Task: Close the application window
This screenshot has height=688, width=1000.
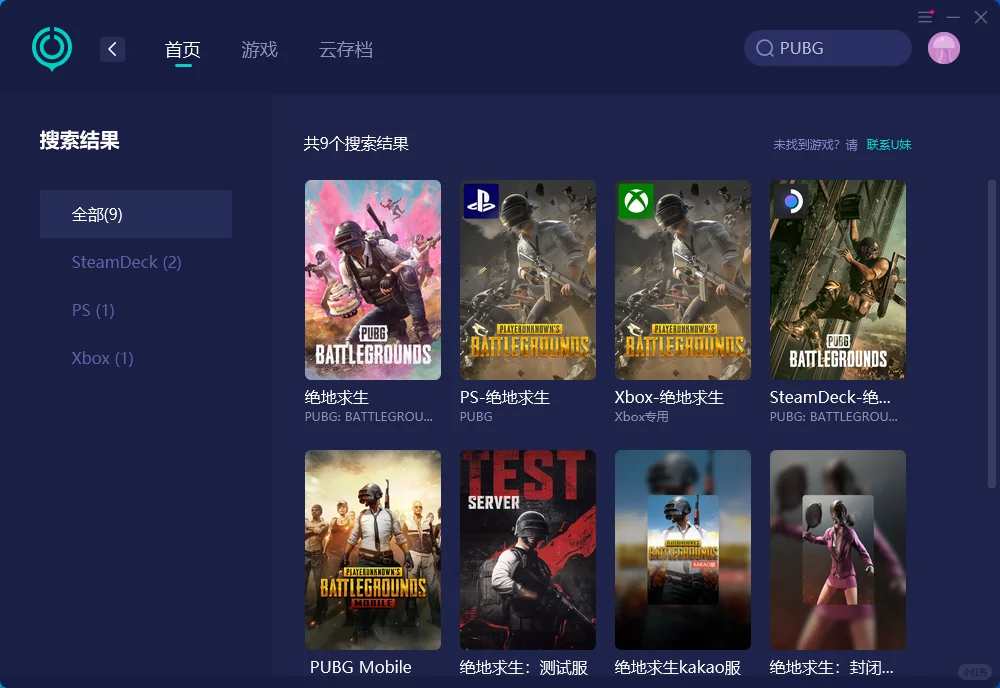Action: click(981, 17)
